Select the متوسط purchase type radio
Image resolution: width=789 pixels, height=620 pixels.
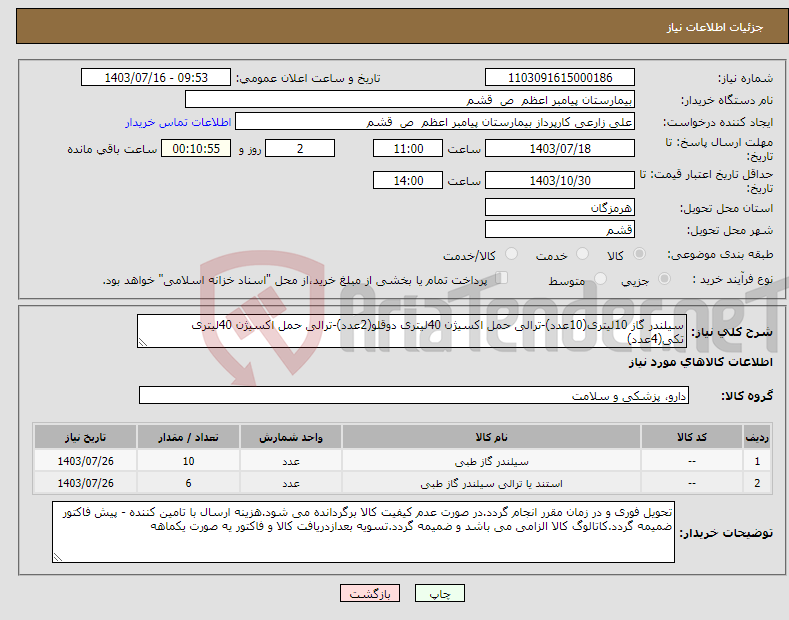pyautogui.click(x=600, y=278)
